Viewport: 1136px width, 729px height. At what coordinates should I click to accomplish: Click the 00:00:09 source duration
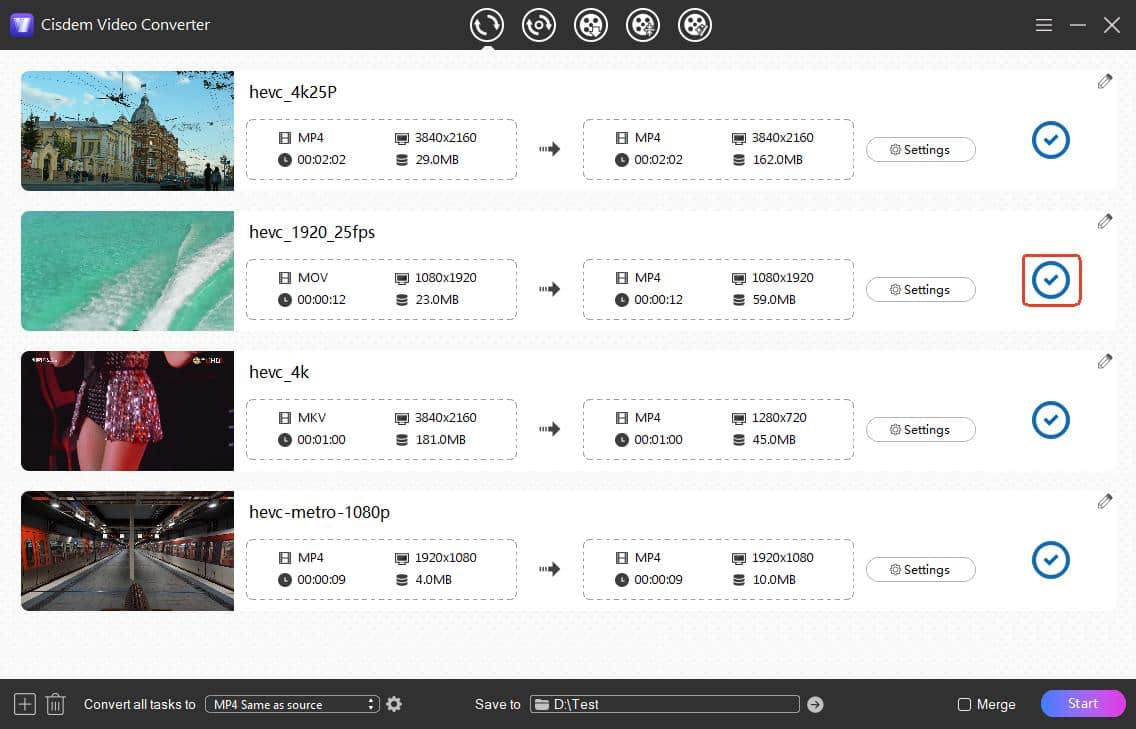pyautogui.click(x=321, y=579)
